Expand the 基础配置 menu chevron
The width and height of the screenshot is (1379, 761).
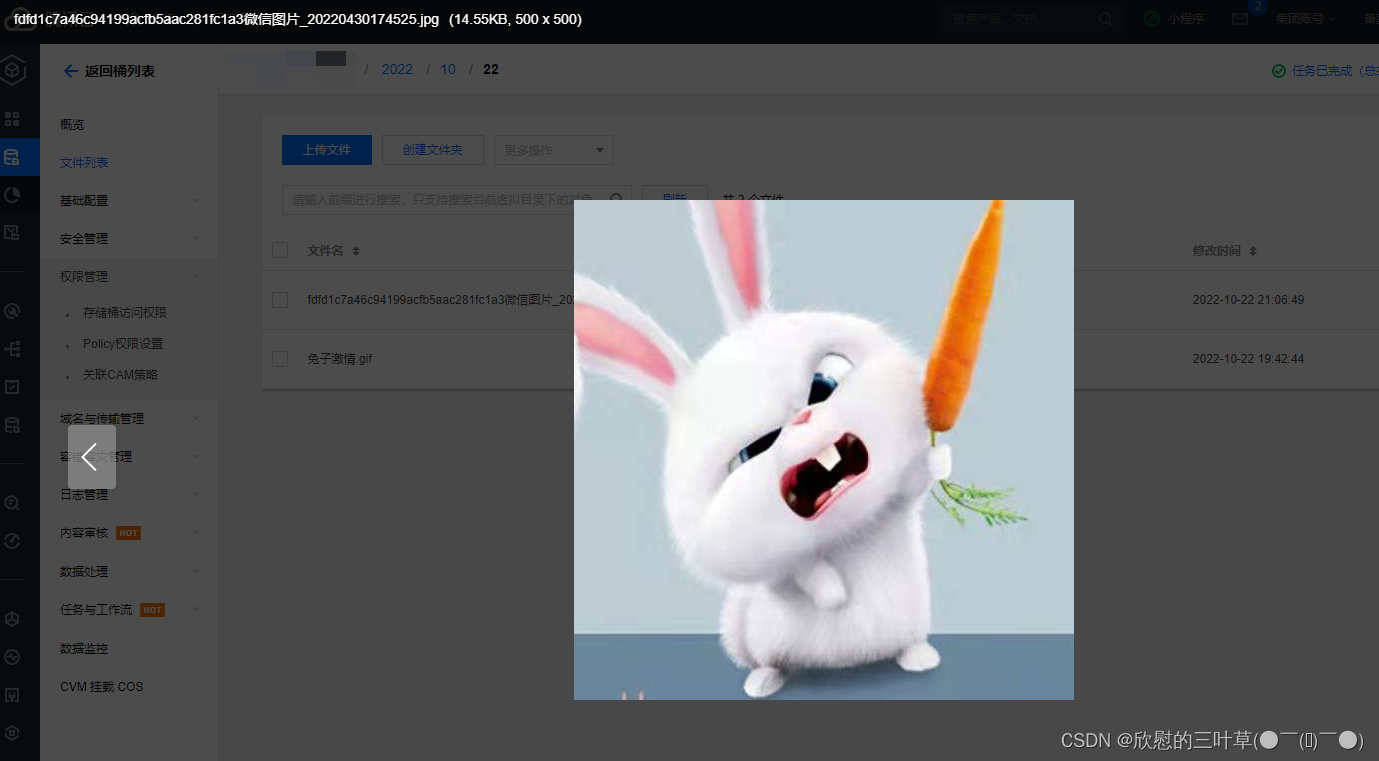[196, 200]
